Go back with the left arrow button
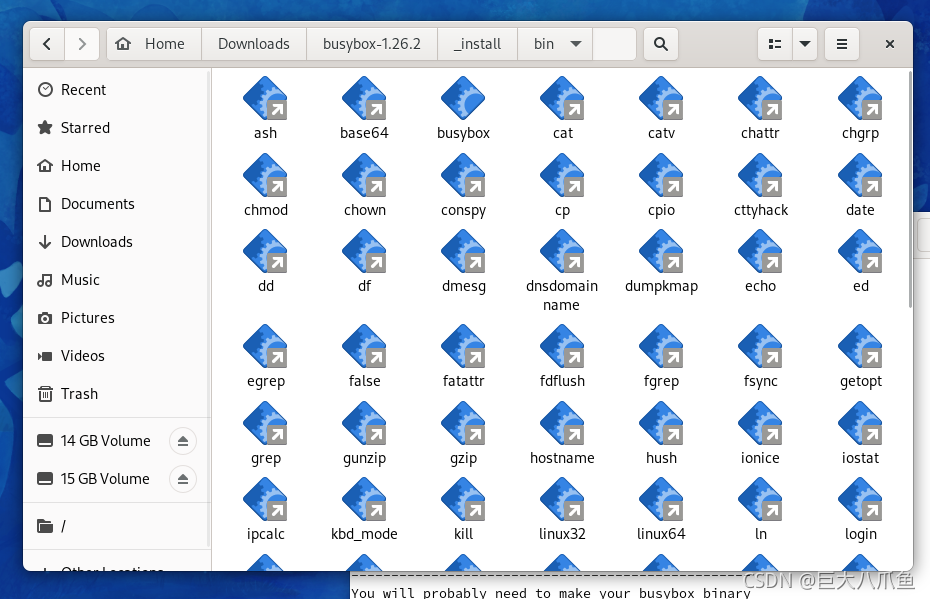The image size is (930, 599). click(x=47, y=44)
